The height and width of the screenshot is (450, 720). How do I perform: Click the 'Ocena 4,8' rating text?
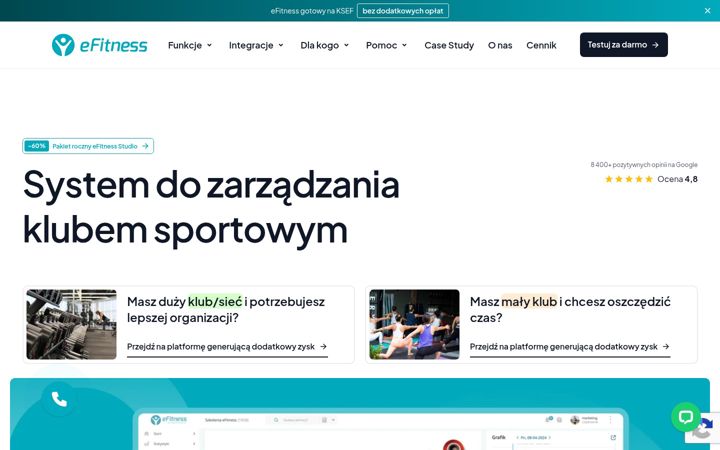(677, 179)
